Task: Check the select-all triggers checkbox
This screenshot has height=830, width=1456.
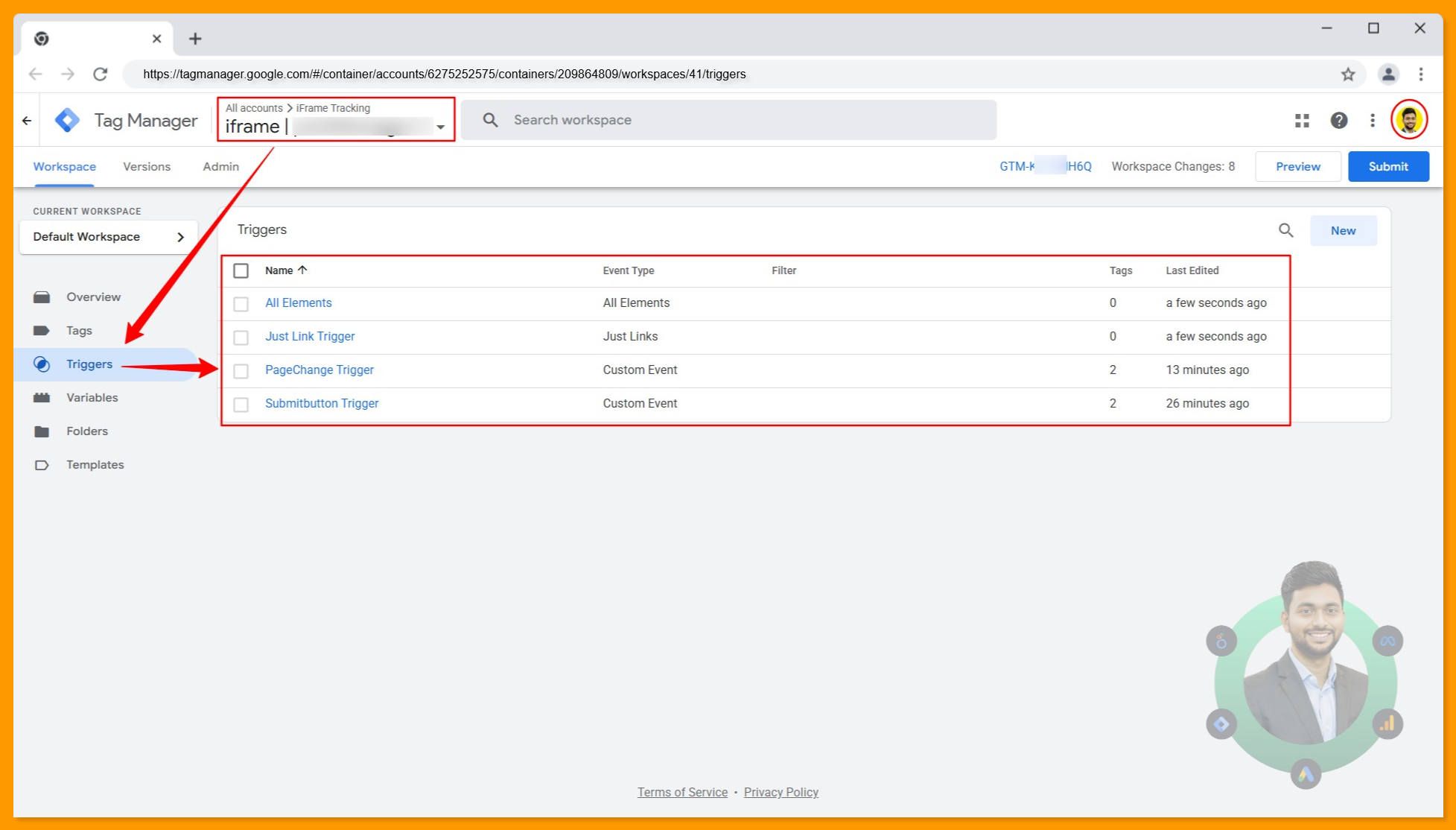Action: pos(241,270)
